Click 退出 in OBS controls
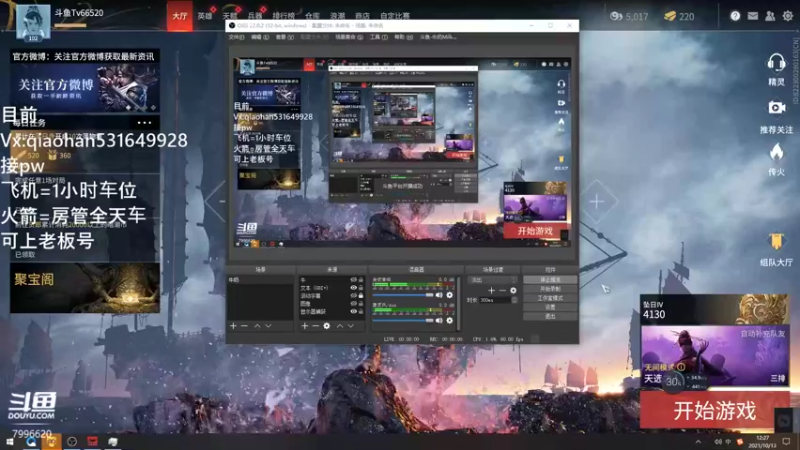 [x=550, y=316]
